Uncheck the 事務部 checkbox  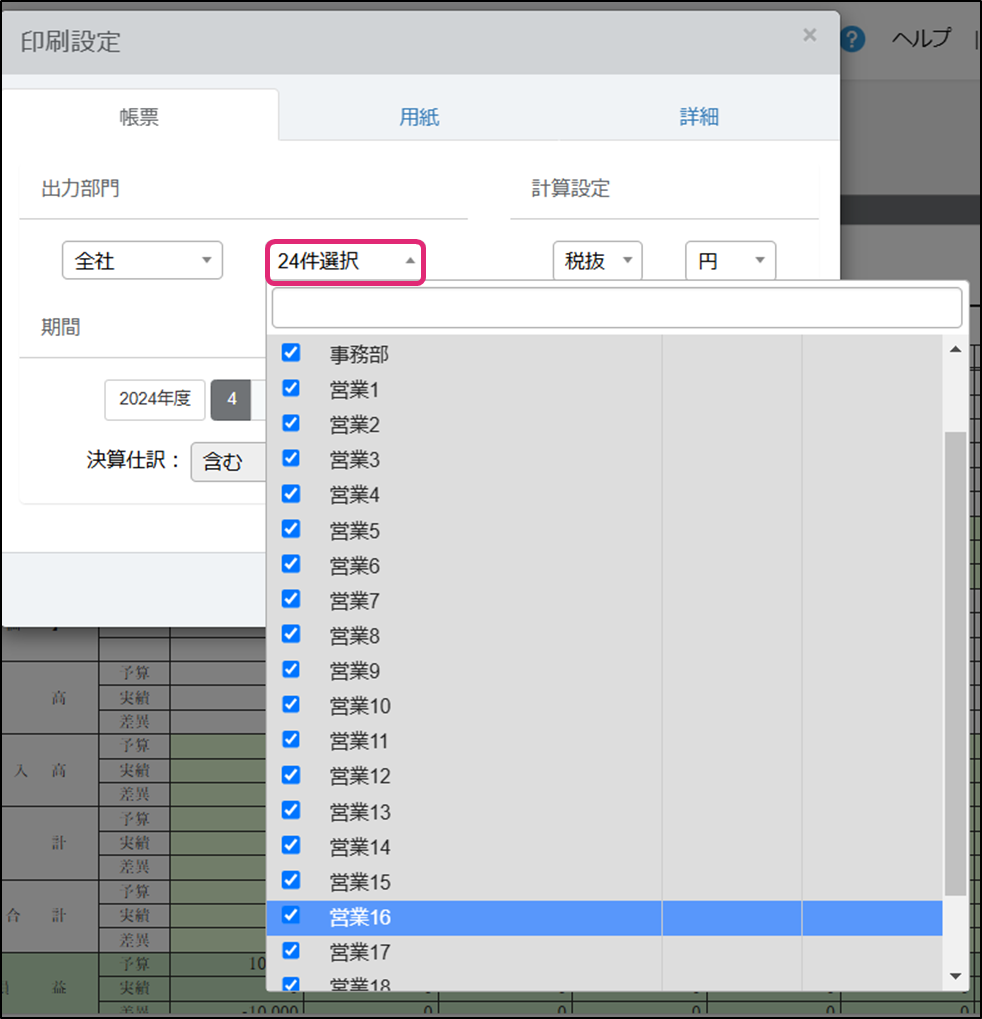click(291, 353)
